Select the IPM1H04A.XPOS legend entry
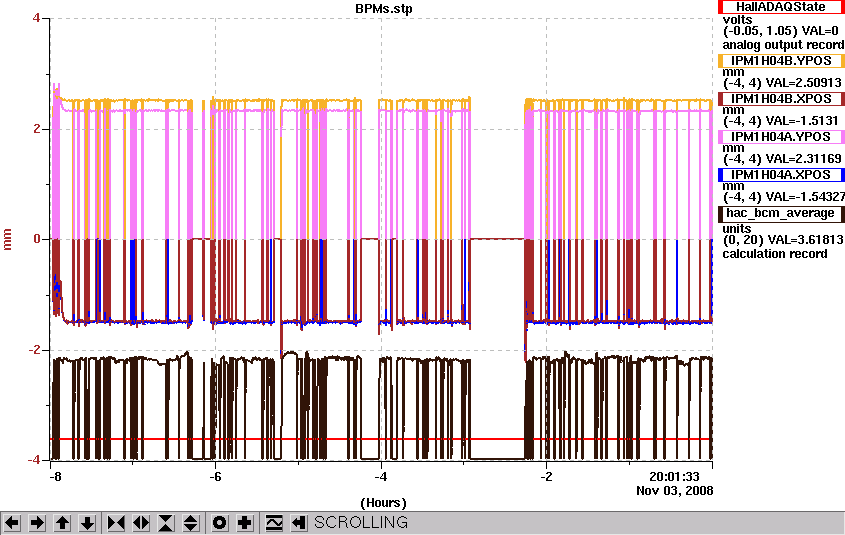 pos(781,175)
